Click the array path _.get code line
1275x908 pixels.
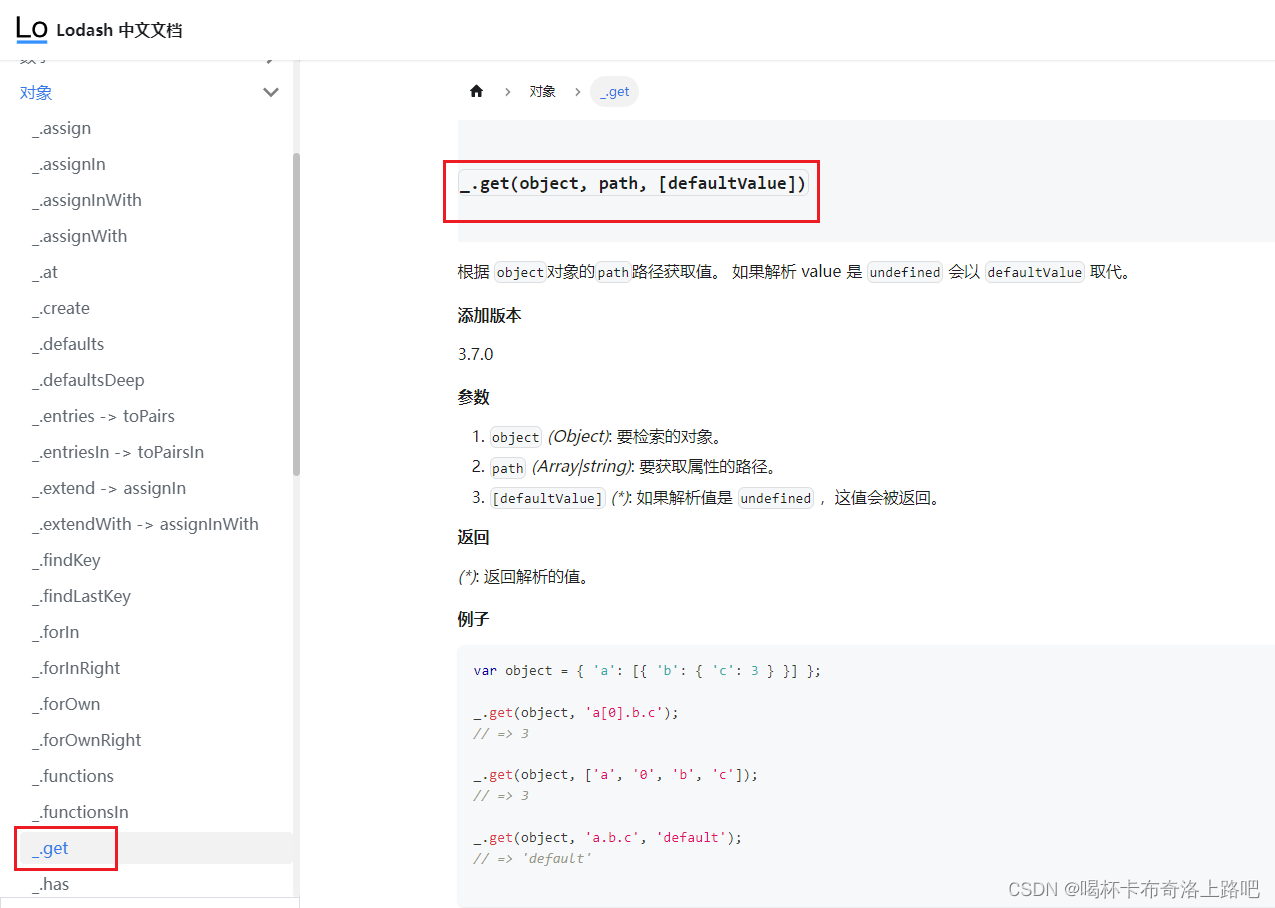coord(616,775)
